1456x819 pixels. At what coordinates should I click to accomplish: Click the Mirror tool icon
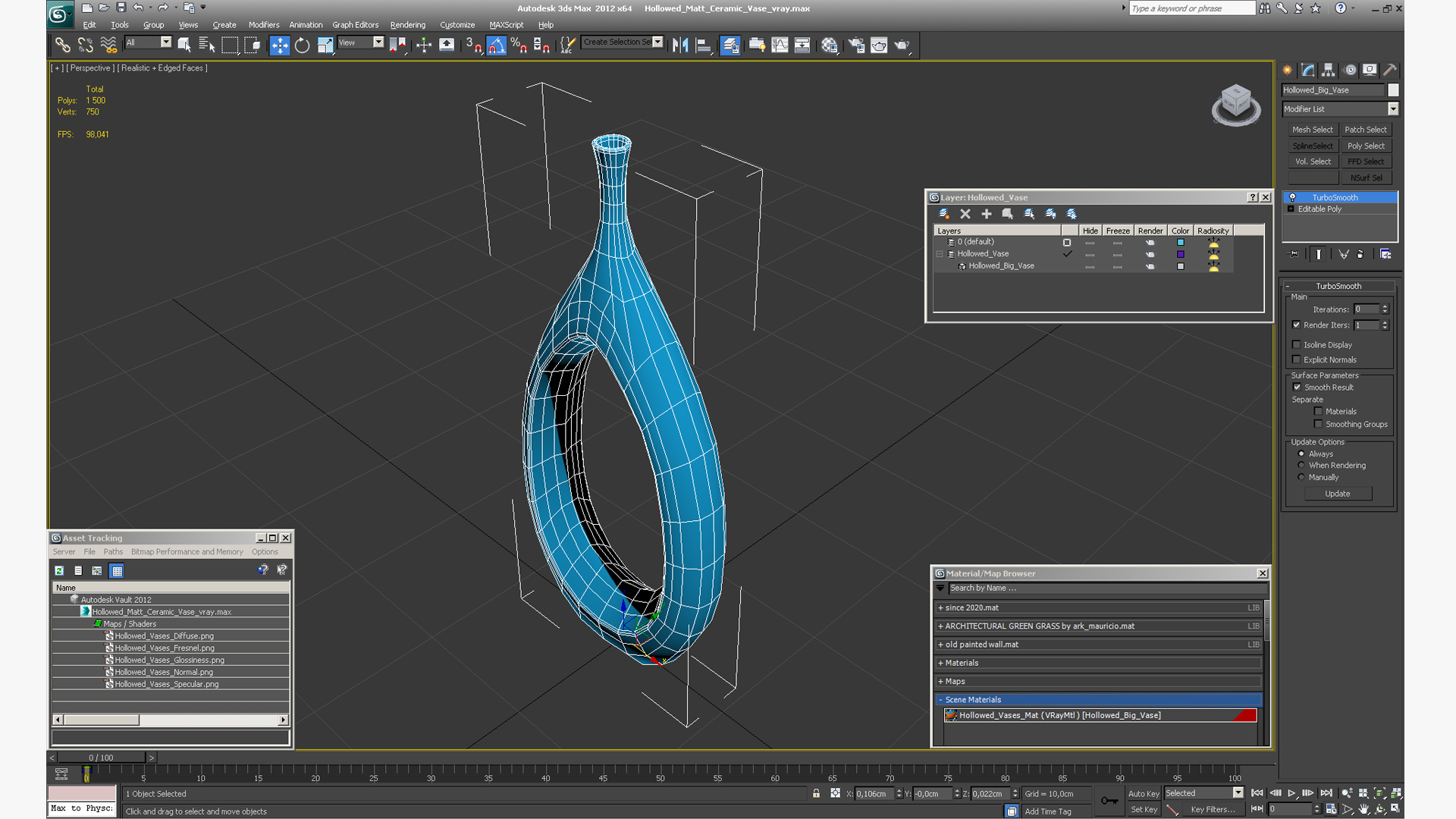point(680,45)
